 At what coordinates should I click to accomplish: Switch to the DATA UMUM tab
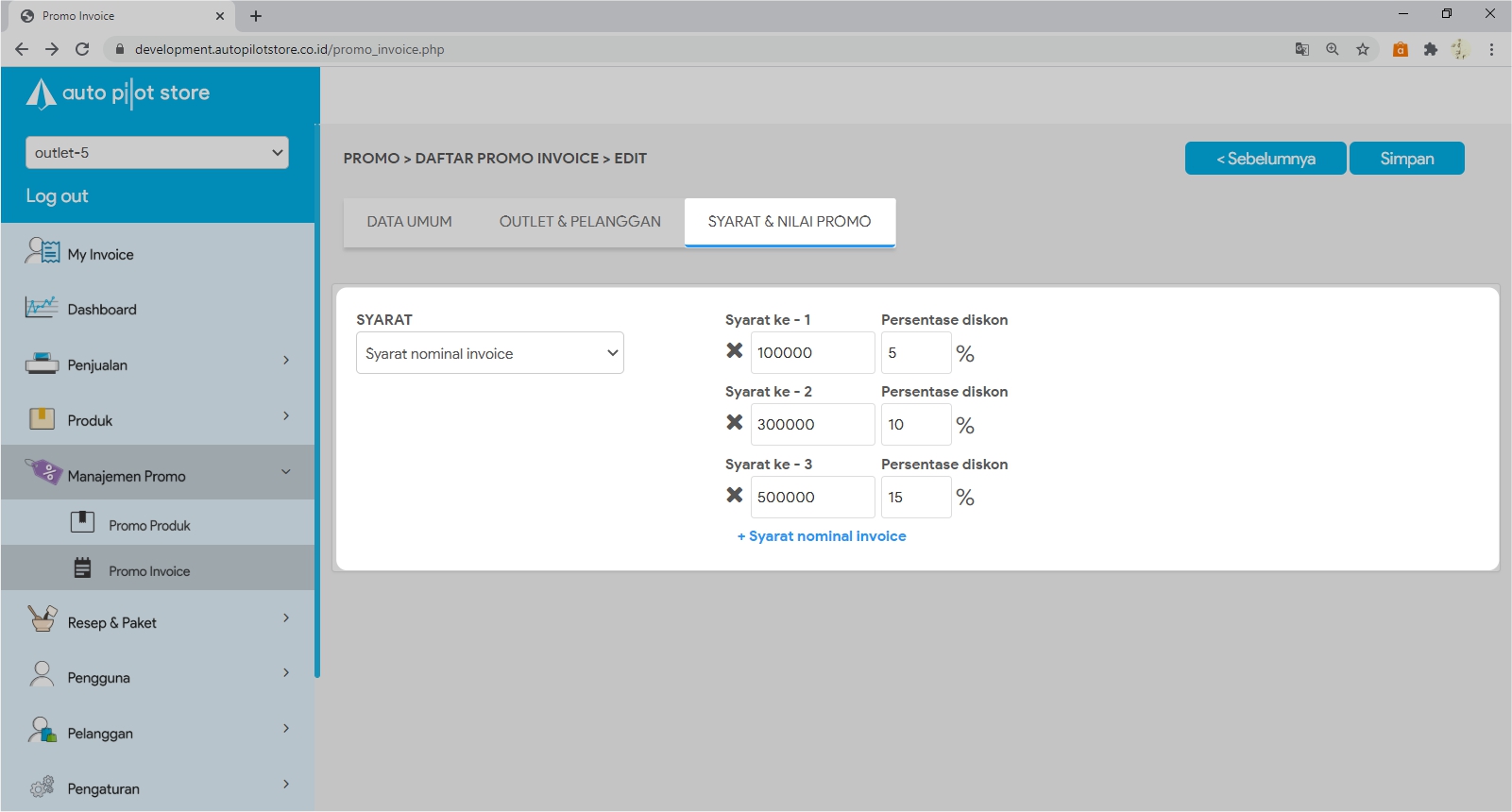409,222
